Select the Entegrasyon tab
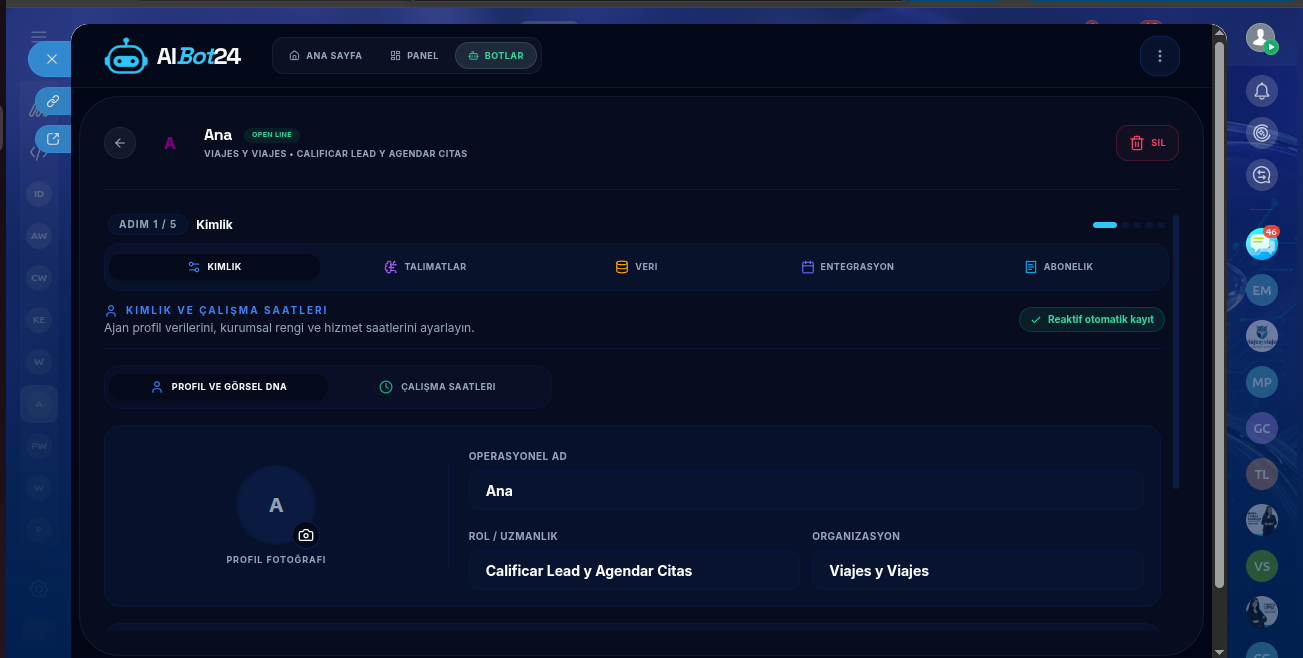Screen dimensions: 1303x658 848,267
